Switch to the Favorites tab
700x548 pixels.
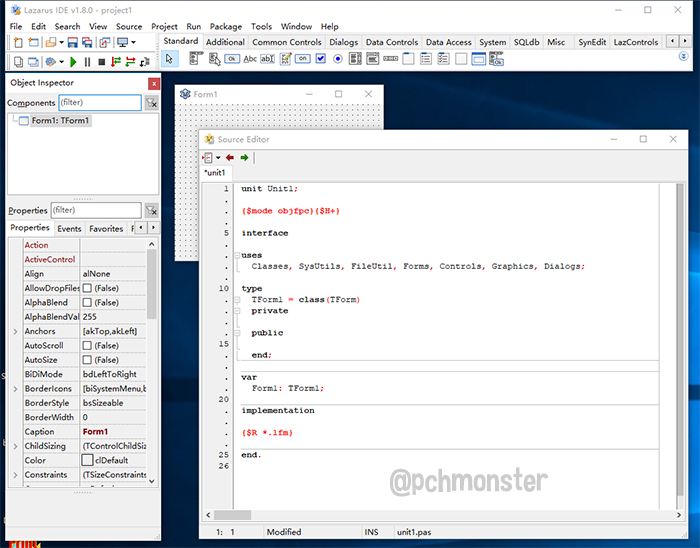coord(106,228)
